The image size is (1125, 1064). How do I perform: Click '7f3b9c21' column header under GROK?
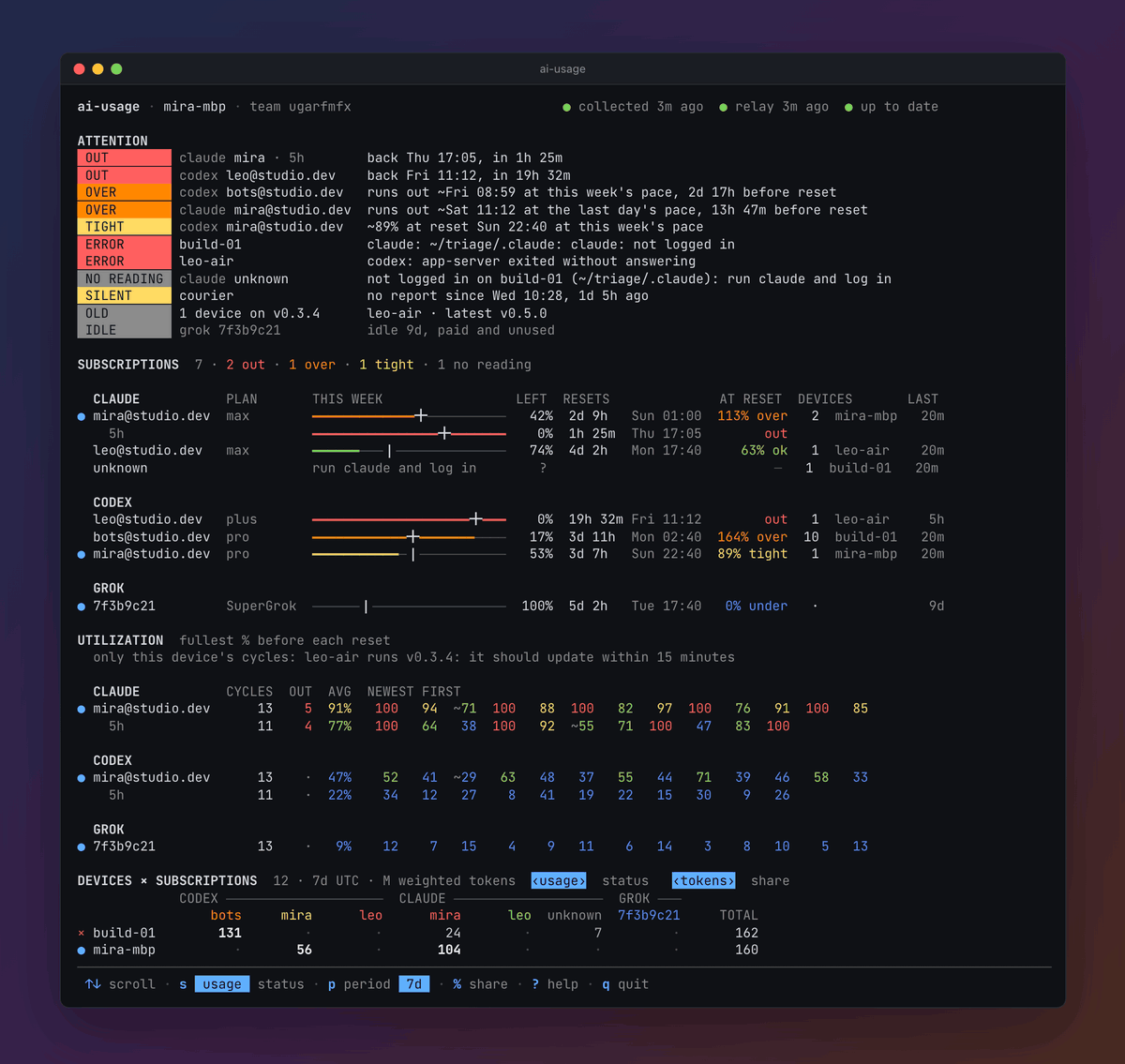coord(649,916)
